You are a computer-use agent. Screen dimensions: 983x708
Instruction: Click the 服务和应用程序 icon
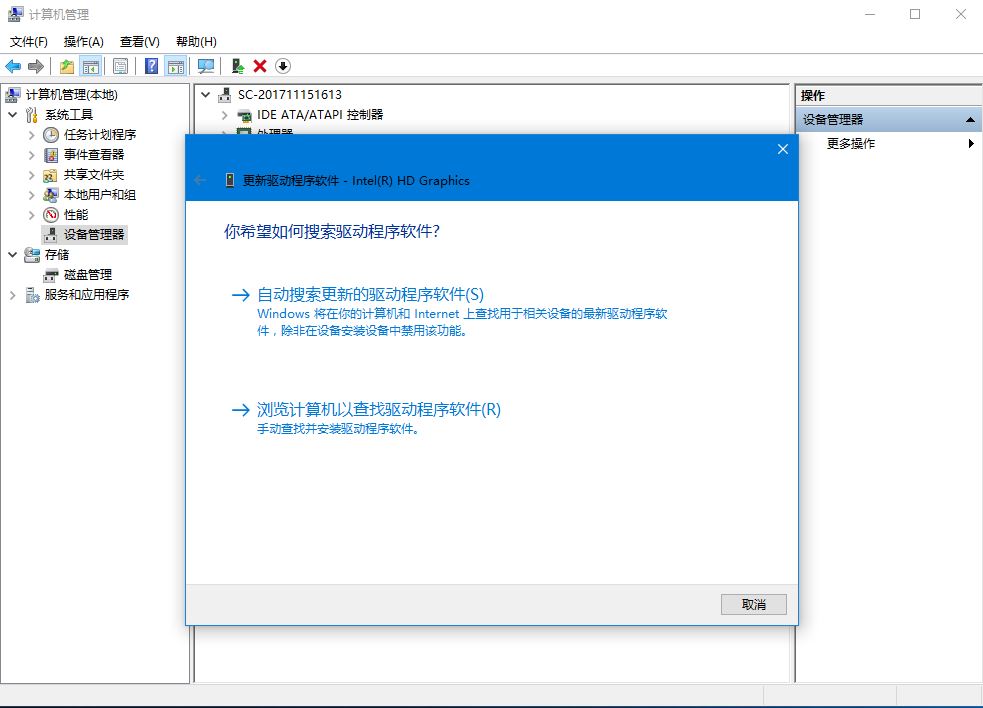pyautogui.click(x=32, y=295)
